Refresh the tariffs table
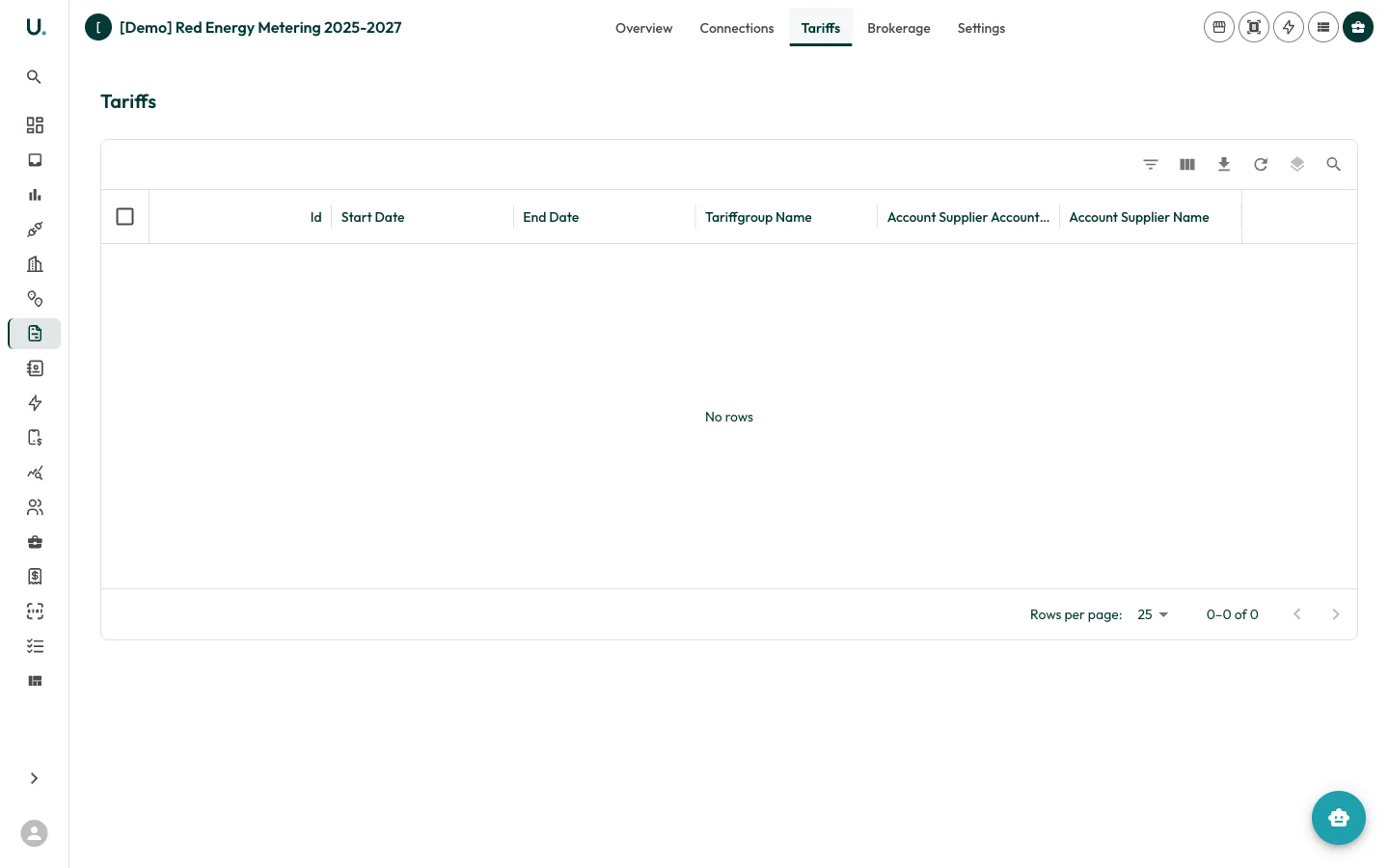The height and width of the screenshot is (868, 1389). [x=1261, y=165]
